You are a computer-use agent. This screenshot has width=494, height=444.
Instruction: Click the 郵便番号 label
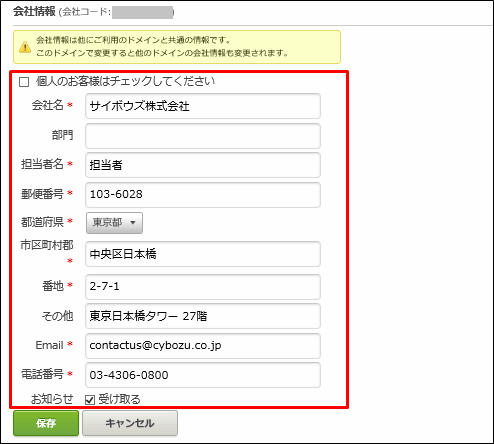42,194
